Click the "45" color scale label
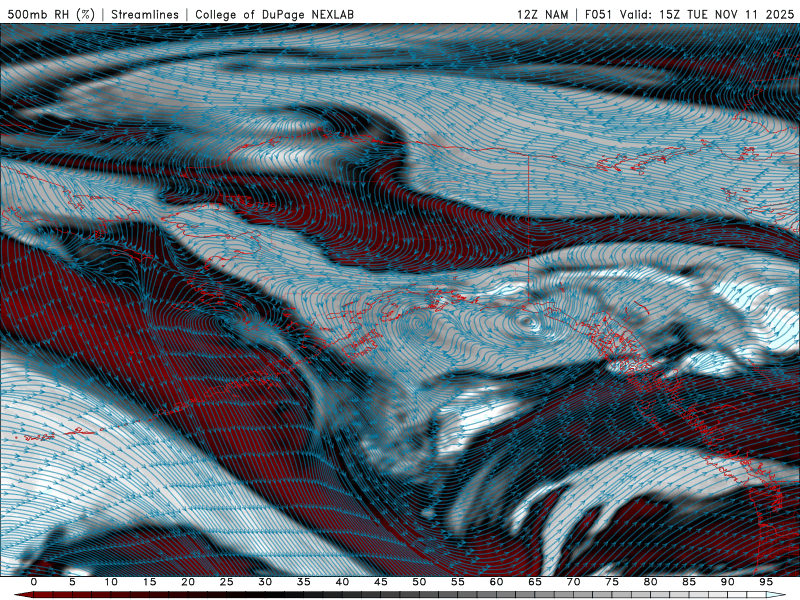The height and width of the screenshot is (600, 800). [x=381, y=582]
